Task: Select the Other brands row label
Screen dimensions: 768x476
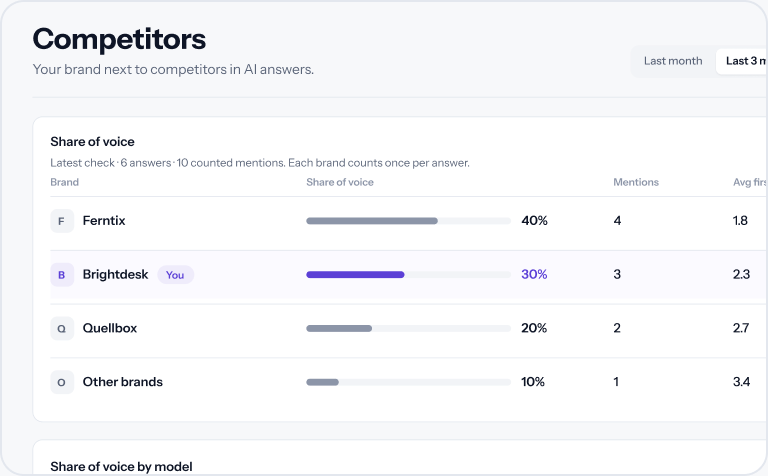Action: (122, 382)
